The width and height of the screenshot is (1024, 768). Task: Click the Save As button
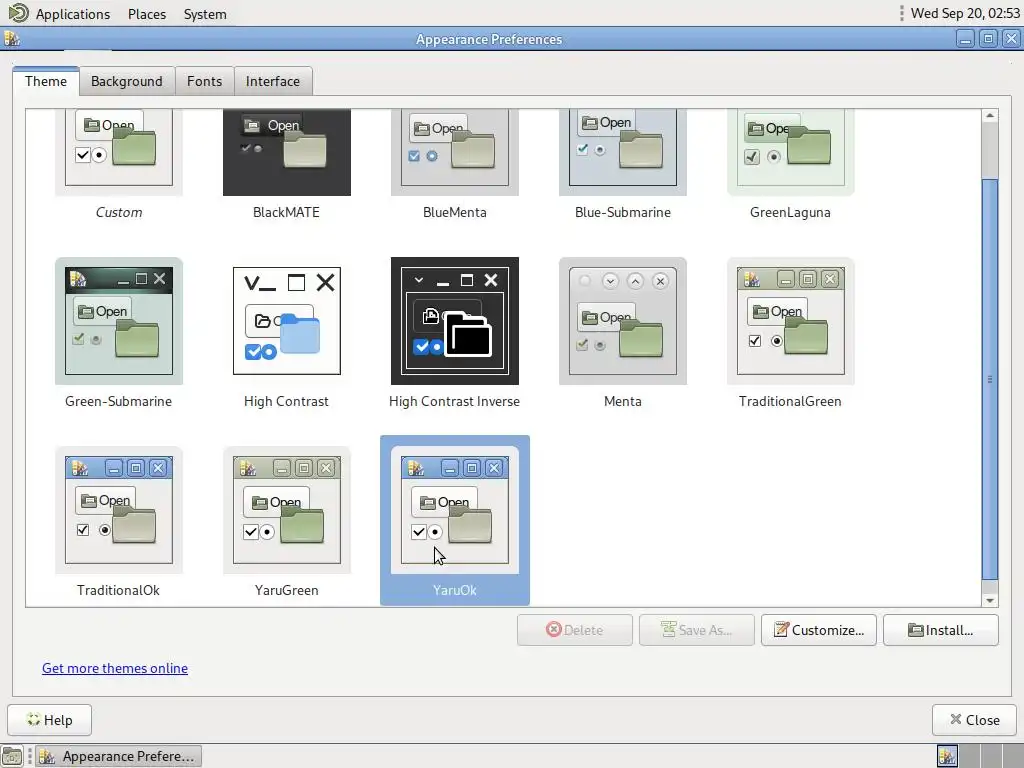pos(697,630)
